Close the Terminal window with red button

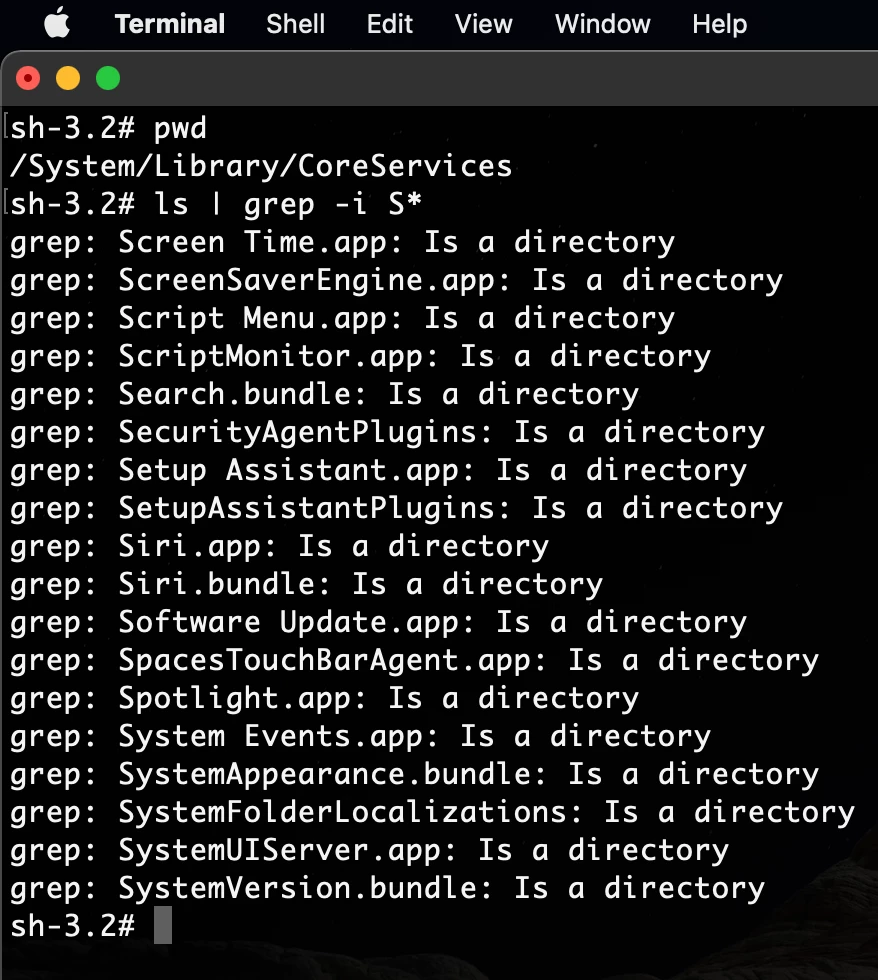pyautogui.click(x=28, y=79)
